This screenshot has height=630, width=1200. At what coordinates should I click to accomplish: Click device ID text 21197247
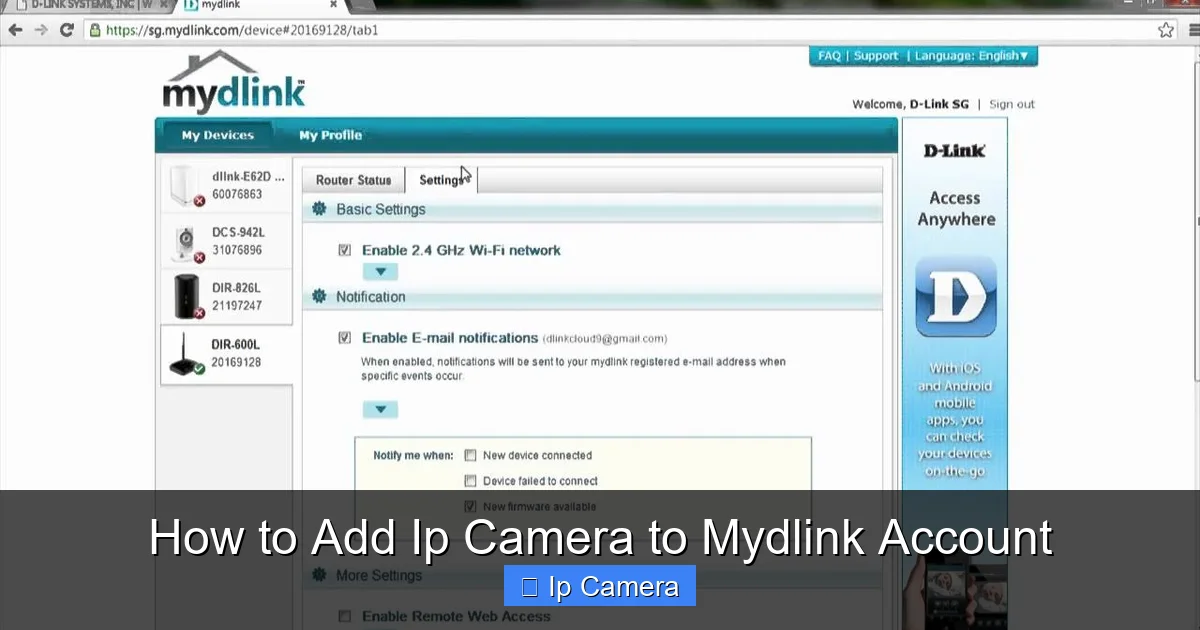[237, 306]
